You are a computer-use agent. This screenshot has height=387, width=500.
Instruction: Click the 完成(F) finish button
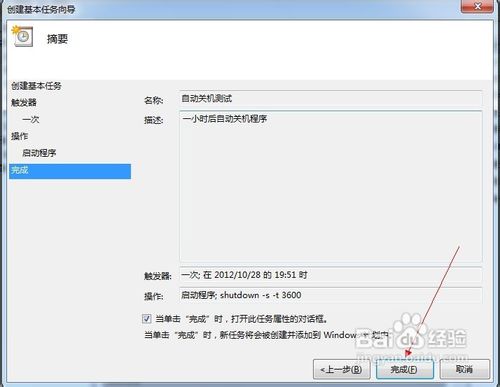pos(405,369)
